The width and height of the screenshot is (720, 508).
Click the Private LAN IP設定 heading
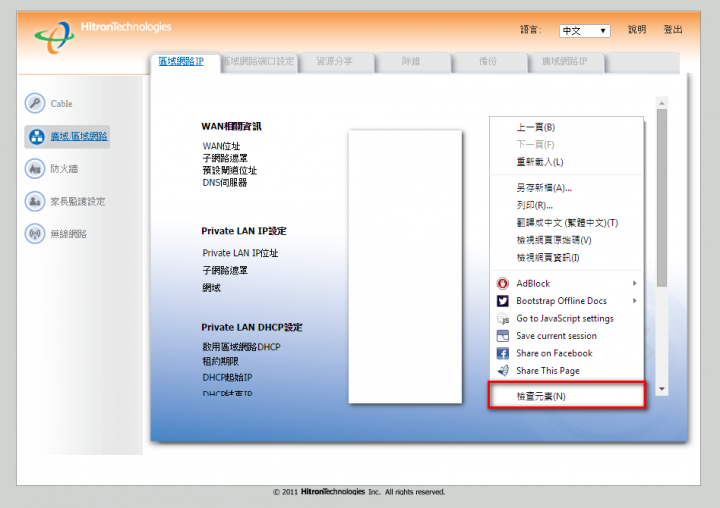pos(244,231)
